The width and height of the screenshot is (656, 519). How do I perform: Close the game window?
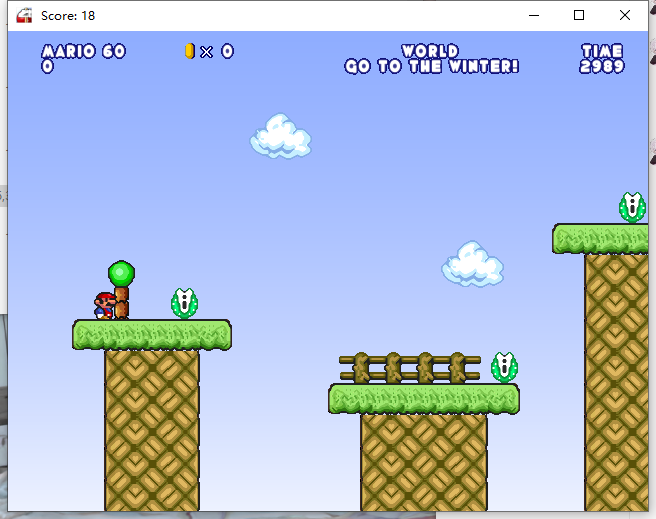tap(625, 15)
